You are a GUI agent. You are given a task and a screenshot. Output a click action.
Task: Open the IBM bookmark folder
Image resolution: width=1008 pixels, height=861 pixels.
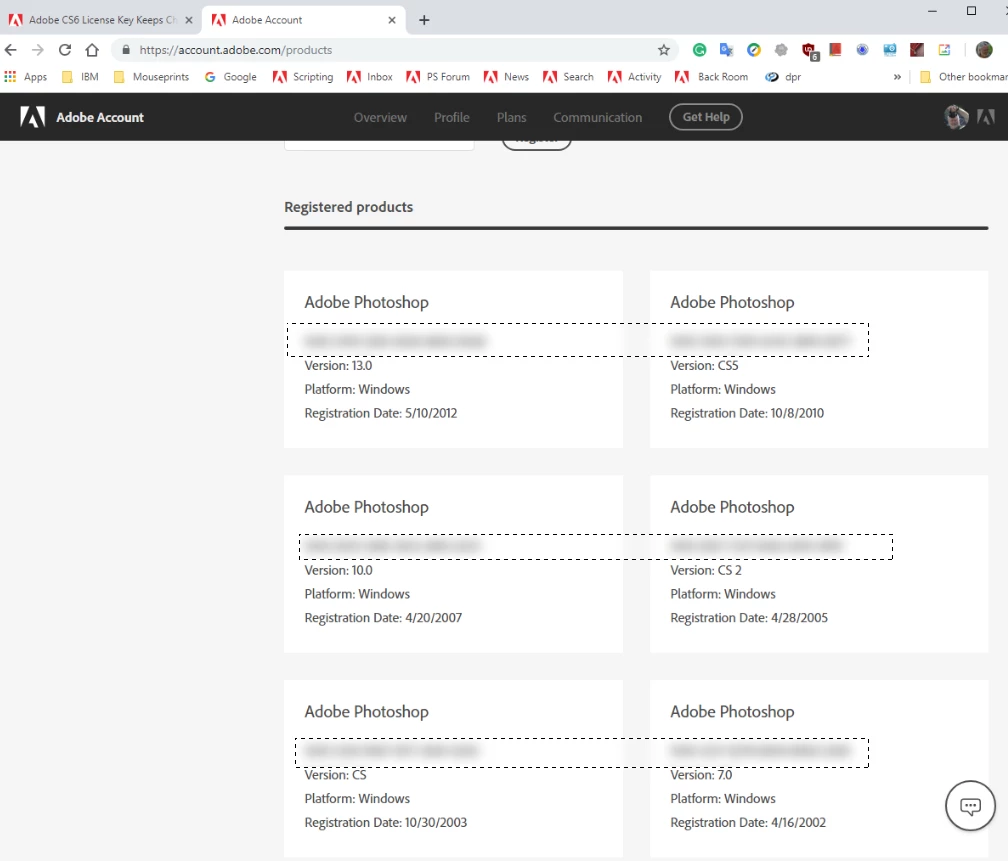click(80, 77)
